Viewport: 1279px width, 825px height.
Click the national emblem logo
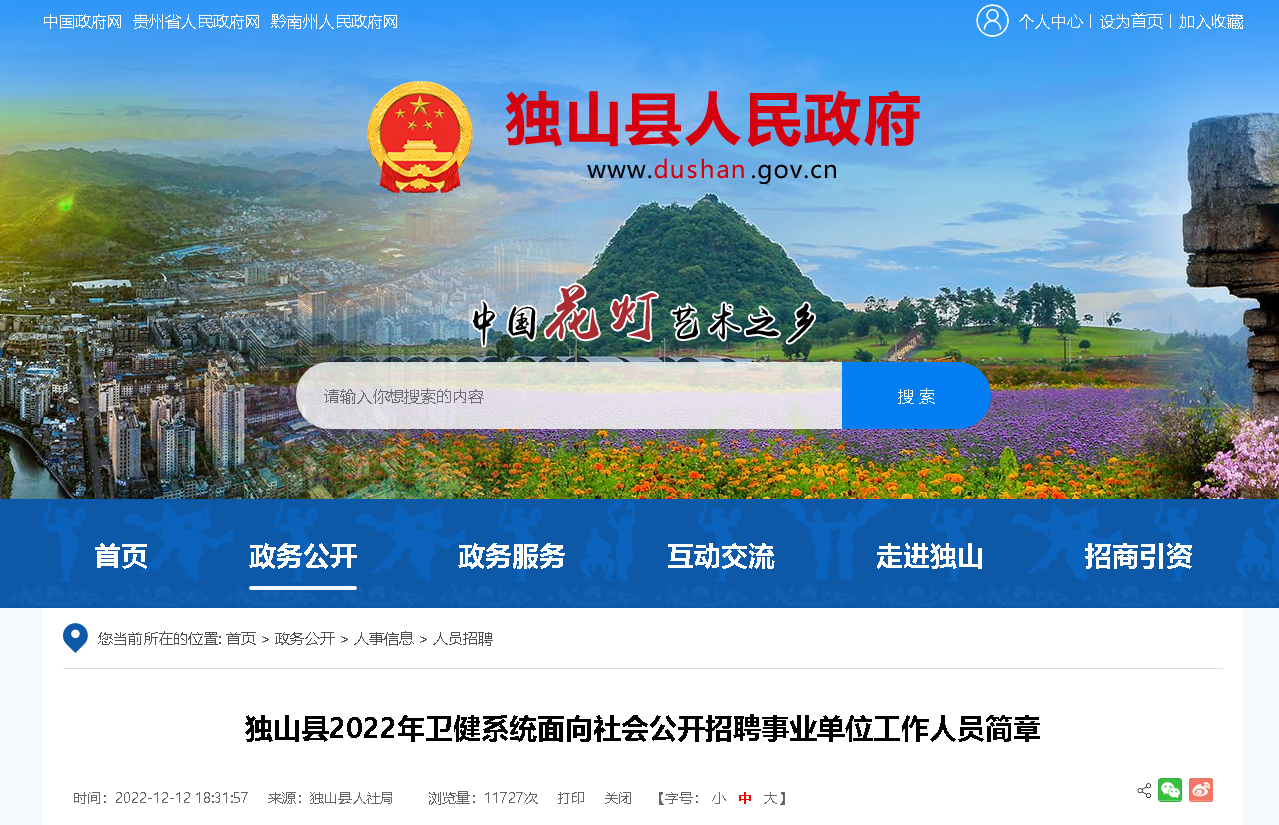tap(420, 137)
